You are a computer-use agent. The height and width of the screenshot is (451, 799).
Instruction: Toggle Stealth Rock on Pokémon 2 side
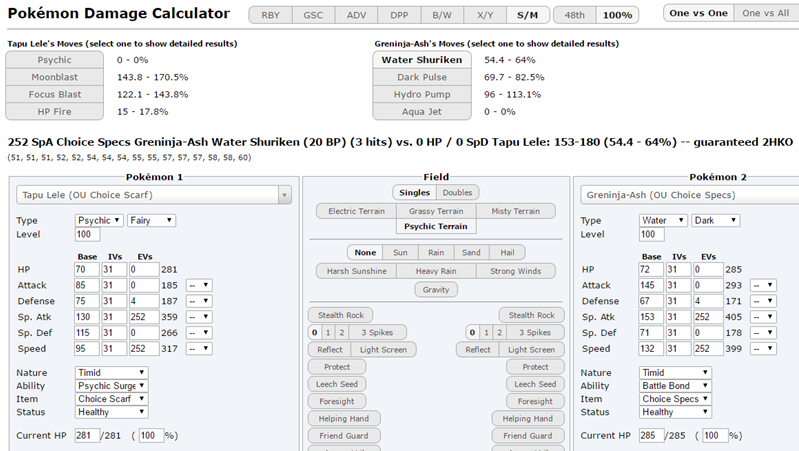pyautogui.click(x=531, y=315)
